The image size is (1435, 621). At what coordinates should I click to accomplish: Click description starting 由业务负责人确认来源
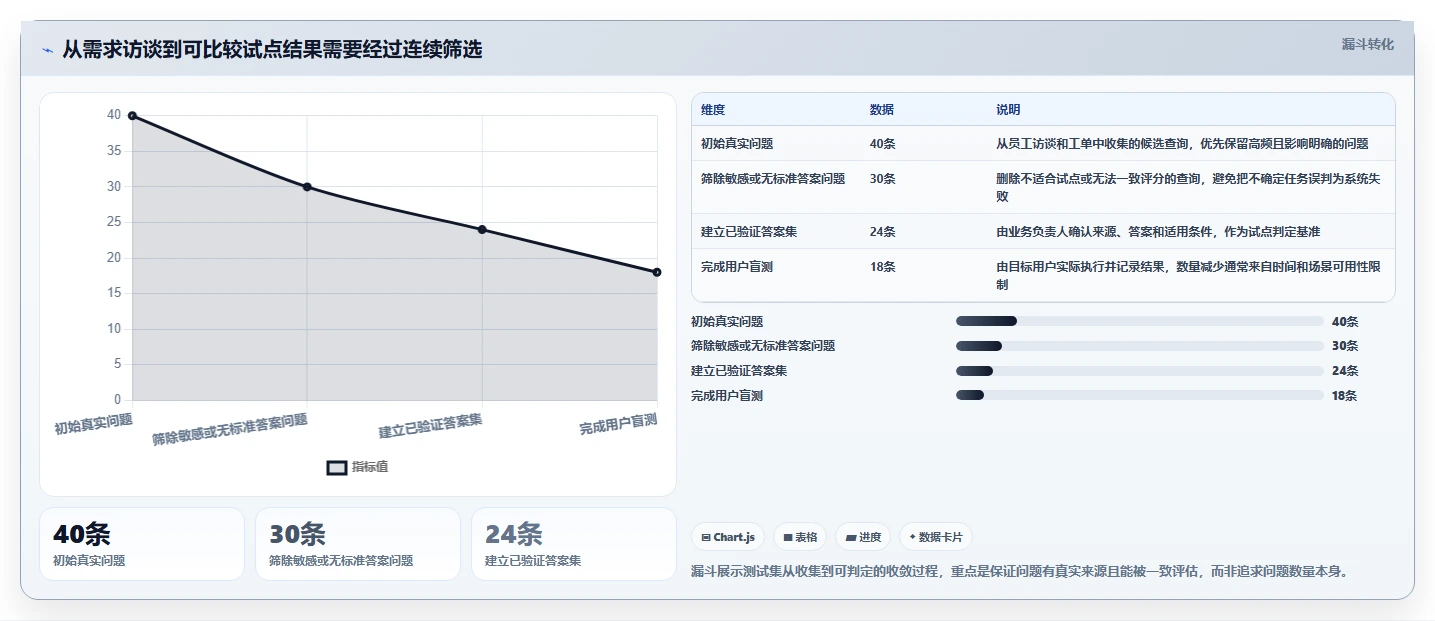[x=1158, y=232]
